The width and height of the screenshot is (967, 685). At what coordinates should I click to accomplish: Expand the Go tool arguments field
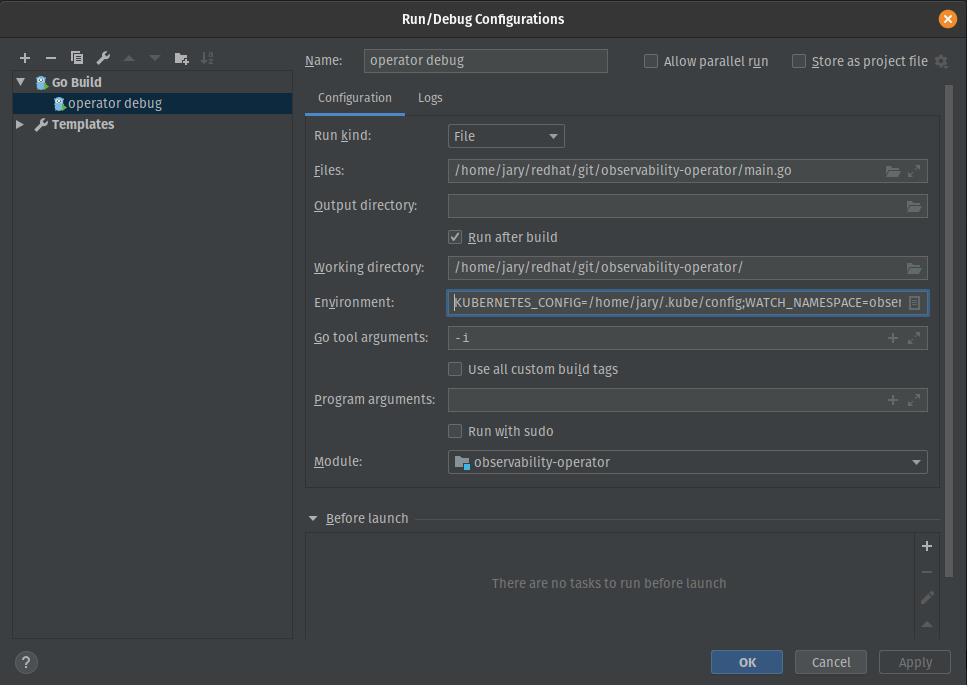tap(914, 338)
